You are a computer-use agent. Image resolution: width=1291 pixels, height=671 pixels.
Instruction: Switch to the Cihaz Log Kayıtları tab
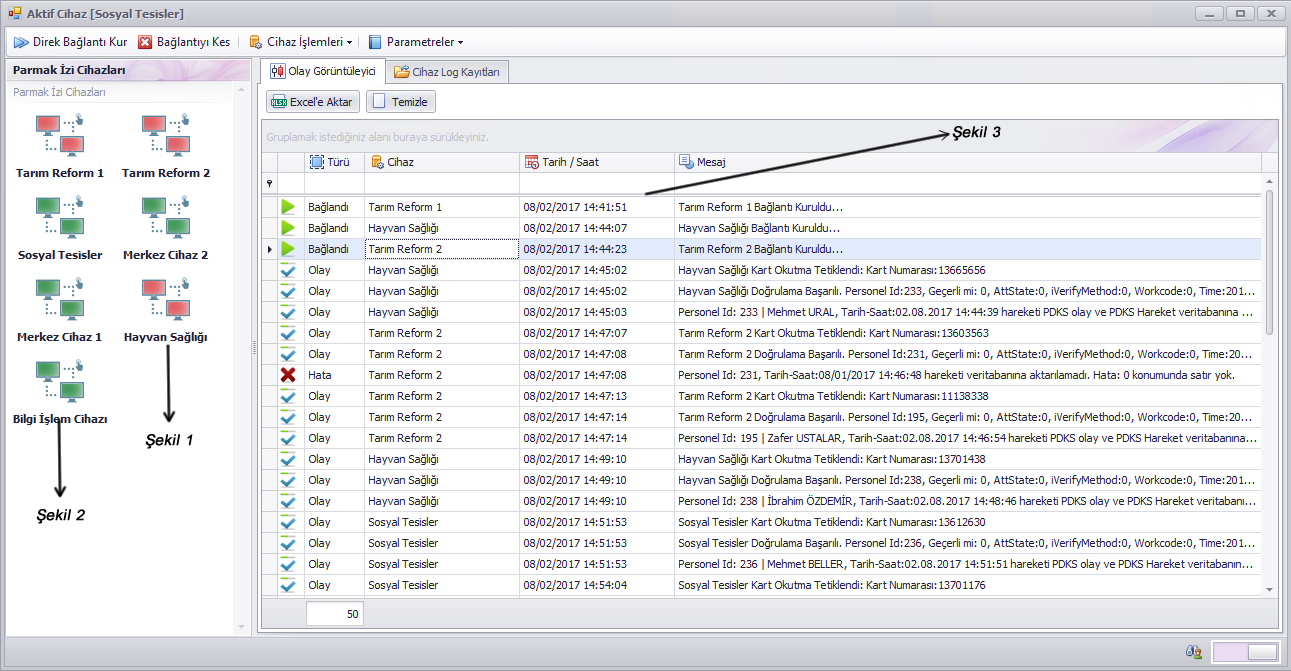pos(447,72)
